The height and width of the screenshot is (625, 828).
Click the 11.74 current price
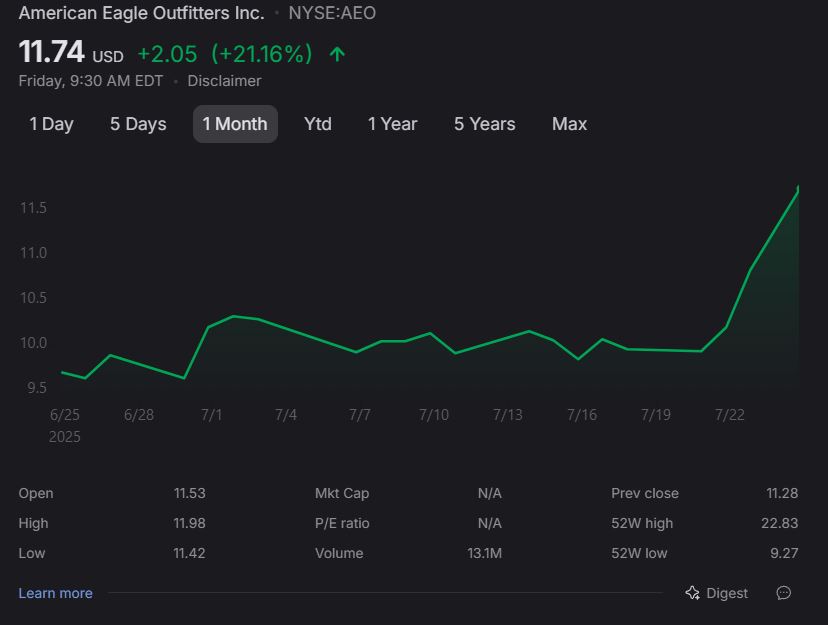(51, 52)
